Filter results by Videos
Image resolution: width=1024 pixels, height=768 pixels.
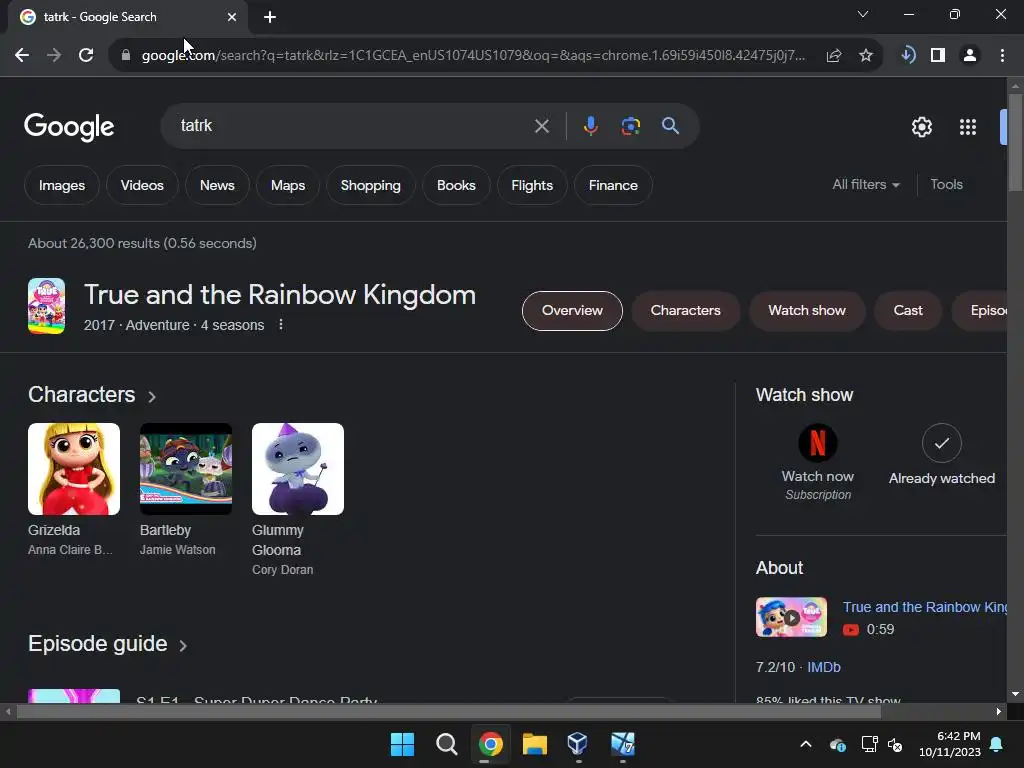tap(142, 185)
